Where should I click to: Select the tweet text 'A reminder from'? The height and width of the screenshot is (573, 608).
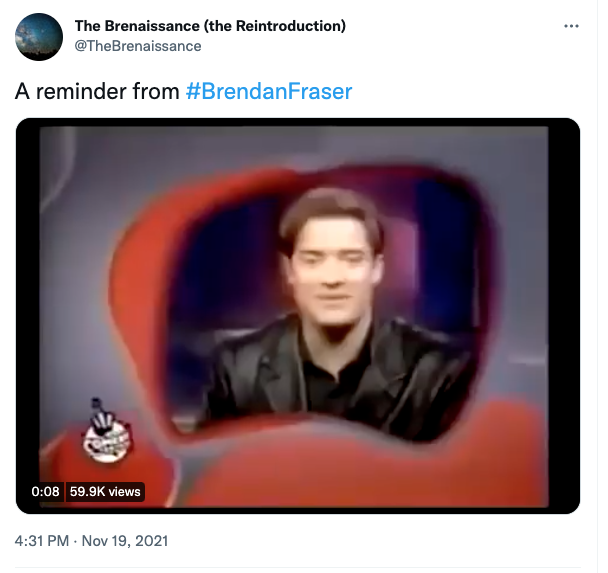(97, 91)
